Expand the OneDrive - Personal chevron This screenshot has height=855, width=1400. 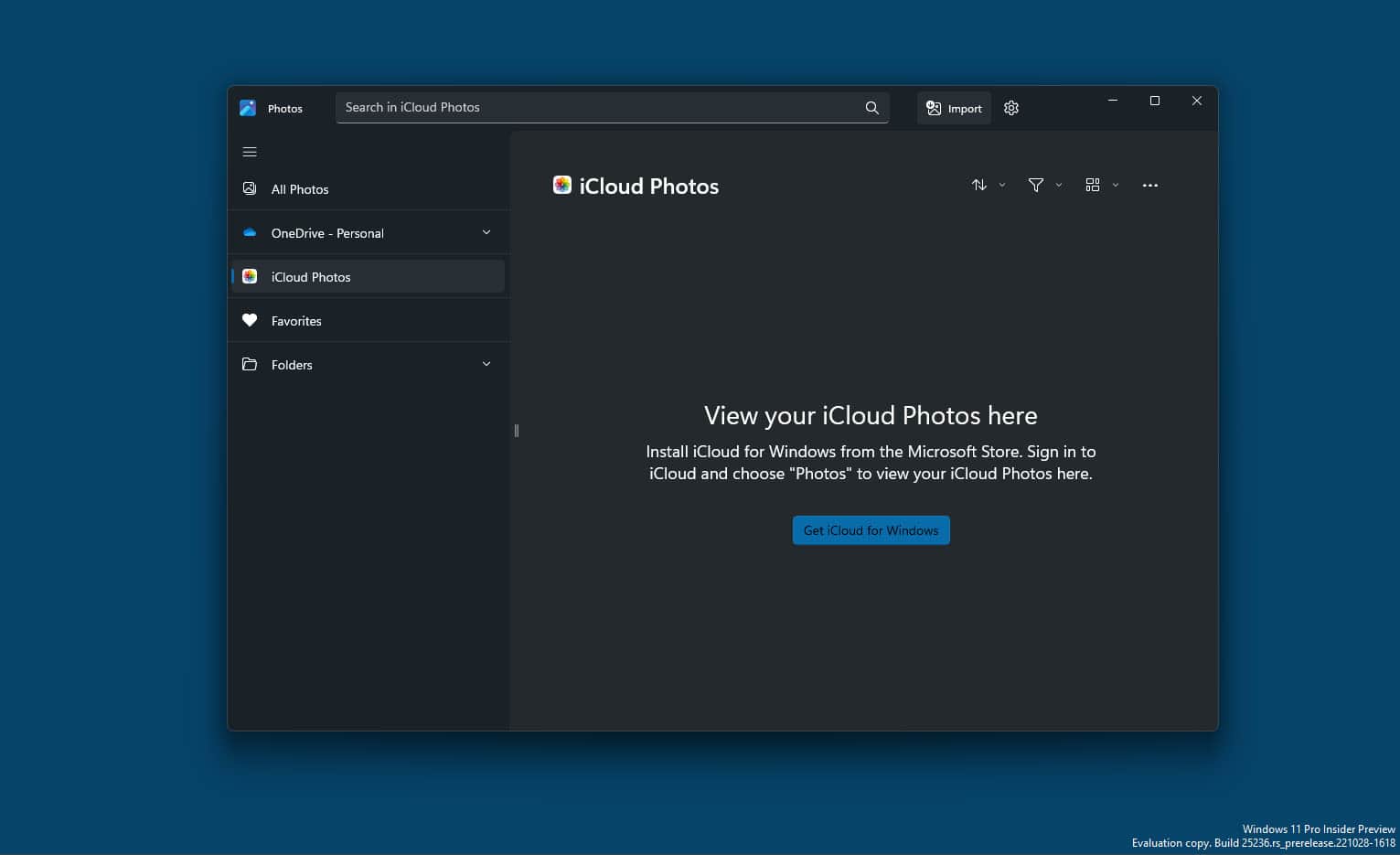486,232
